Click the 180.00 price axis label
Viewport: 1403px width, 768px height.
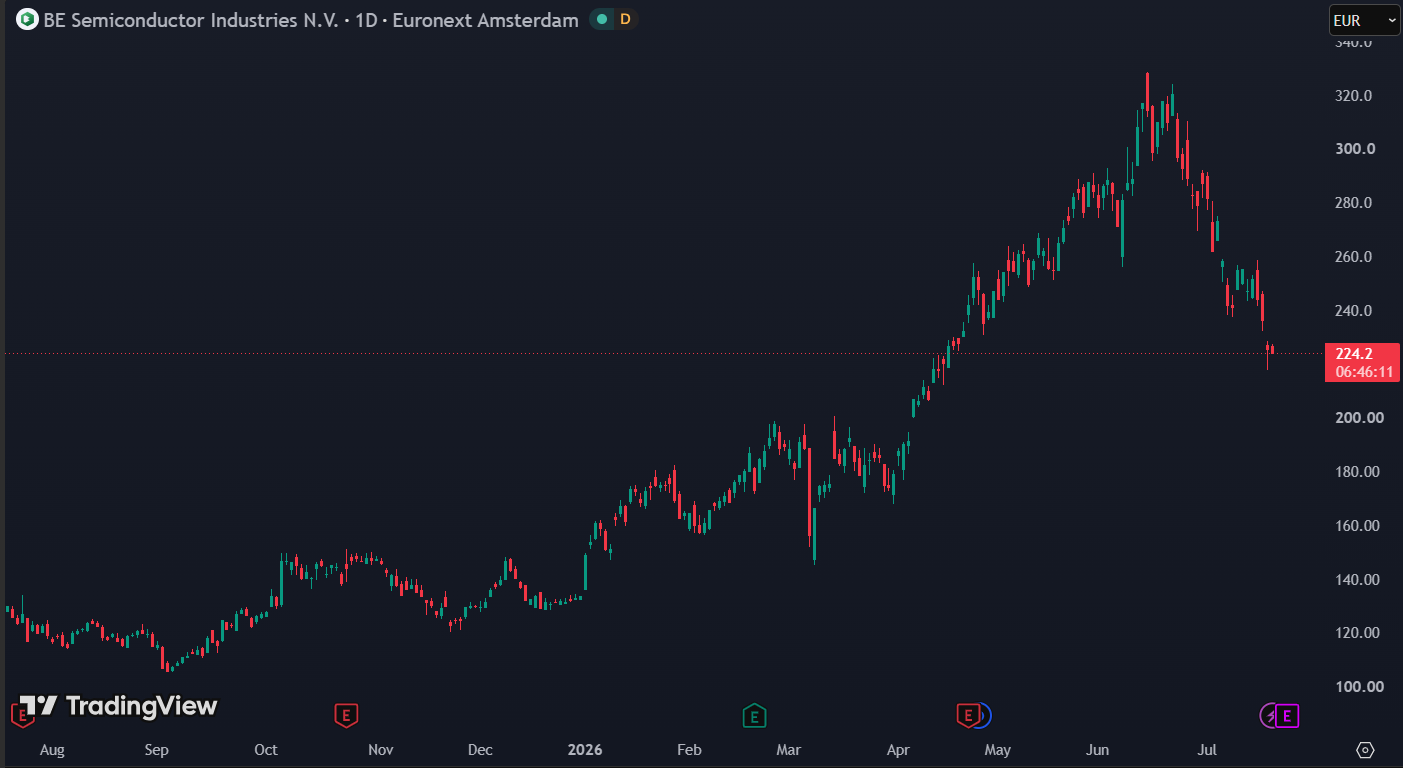1360,472
